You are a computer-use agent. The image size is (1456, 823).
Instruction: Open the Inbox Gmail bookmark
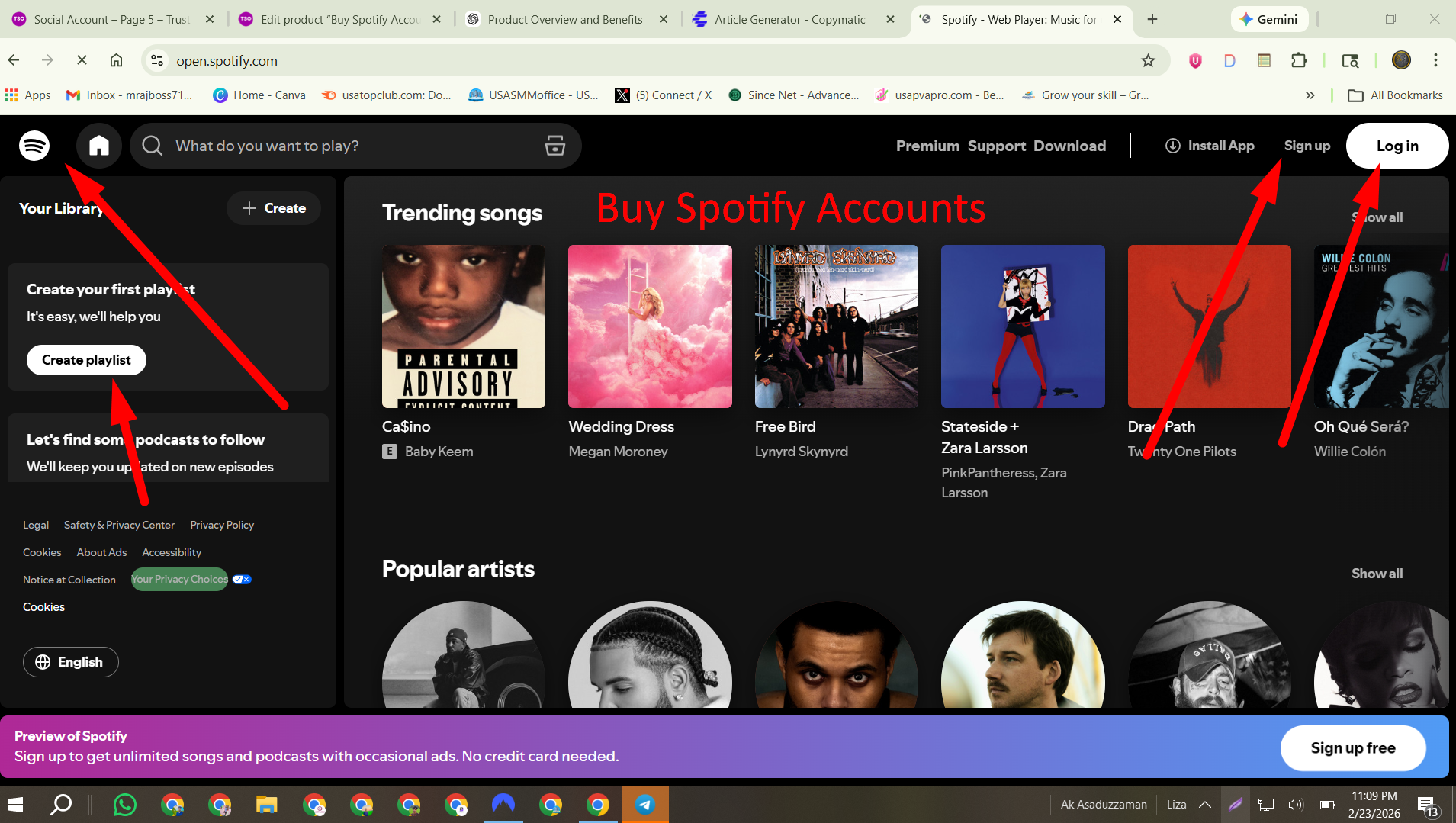click(x=129, y=95)
